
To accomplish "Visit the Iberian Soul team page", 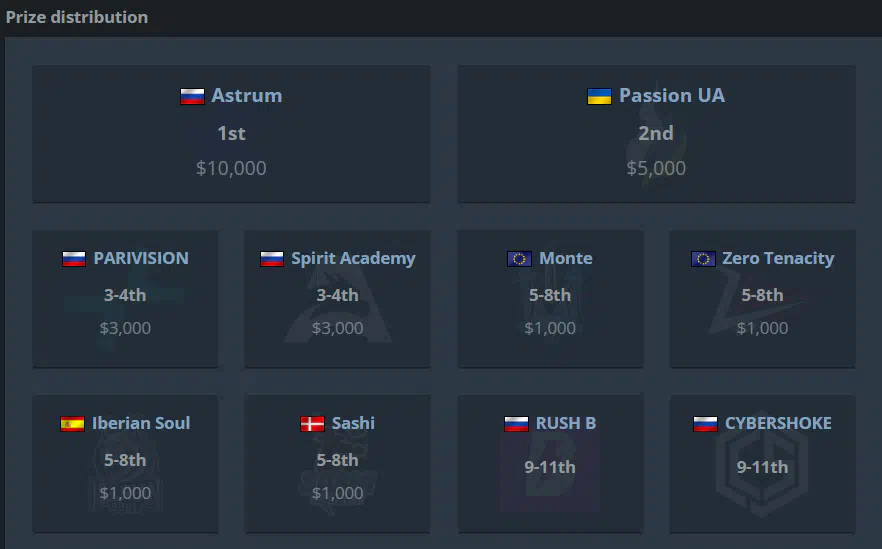I will tap(141, 423).
